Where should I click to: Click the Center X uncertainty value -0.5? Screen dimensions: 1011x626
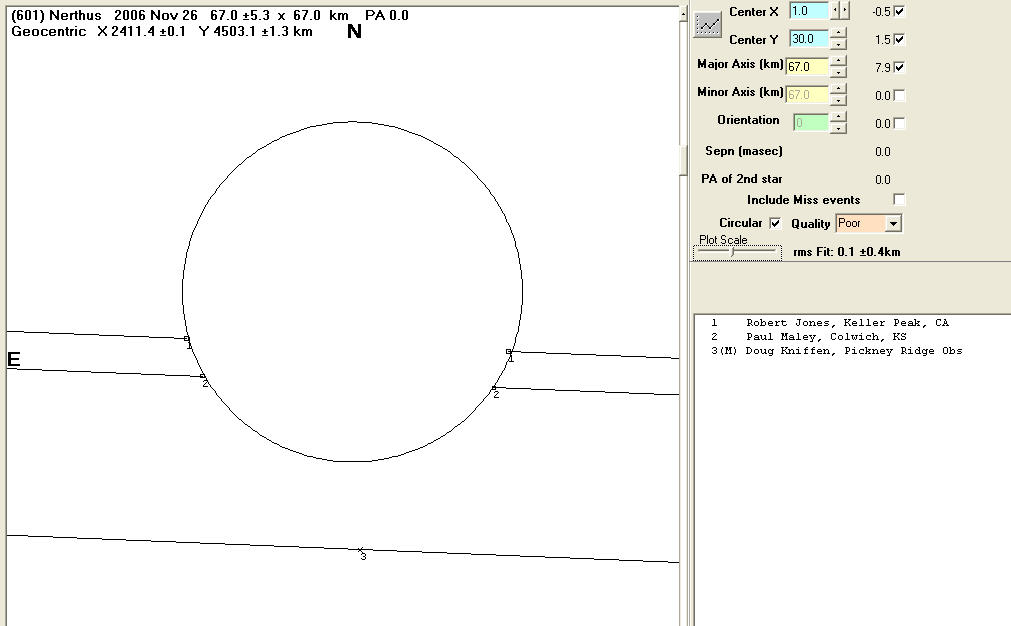point(881,12)
